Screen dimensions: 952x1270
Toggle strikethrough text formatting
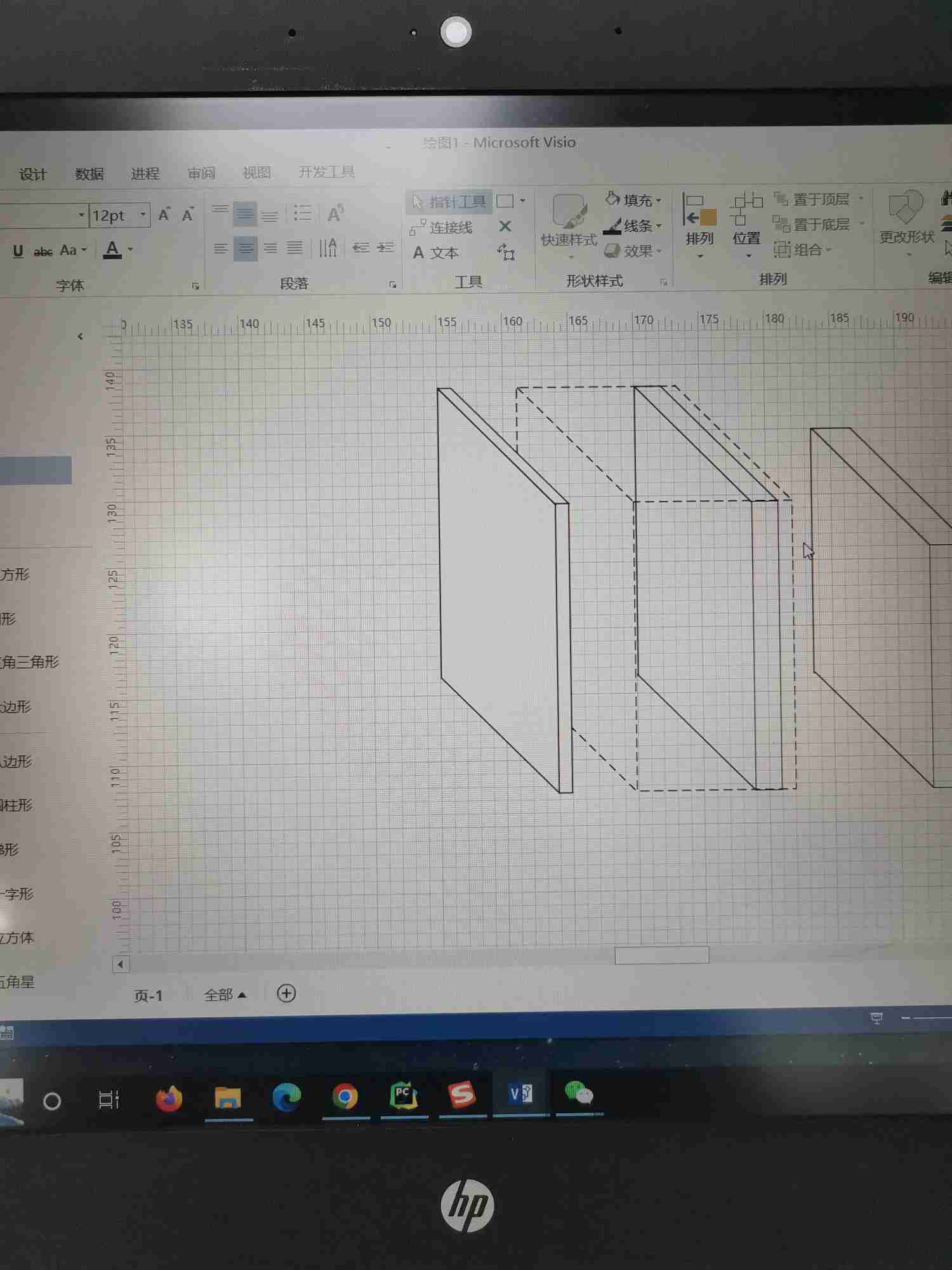43,251
